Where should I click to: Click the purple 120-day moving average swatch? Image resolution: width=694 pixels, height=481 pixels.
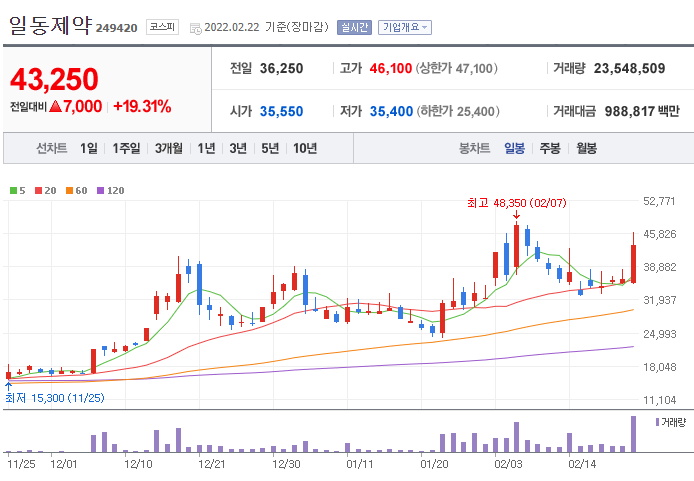tap(100, 191)
